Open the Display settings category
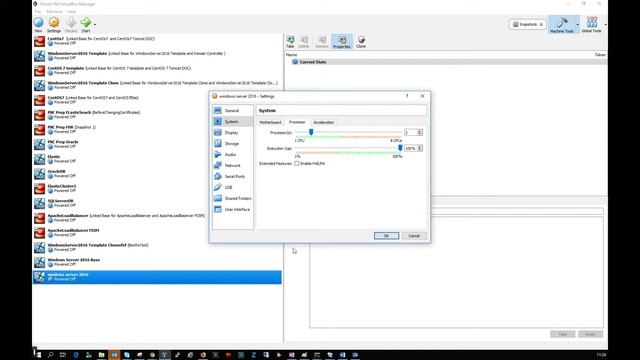 (x=232, y=133)
